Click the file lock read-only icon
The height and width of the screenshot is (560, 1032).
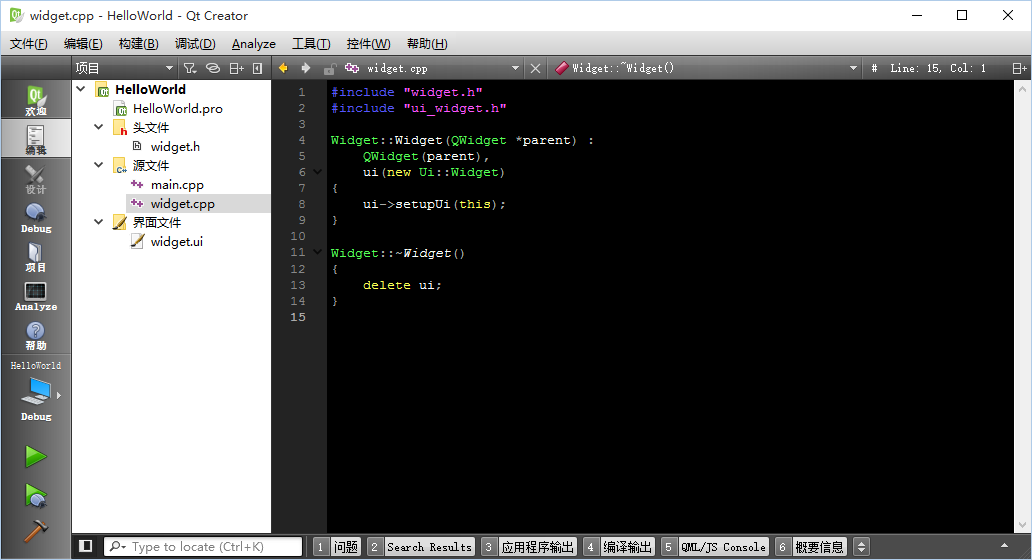point(330,68)
